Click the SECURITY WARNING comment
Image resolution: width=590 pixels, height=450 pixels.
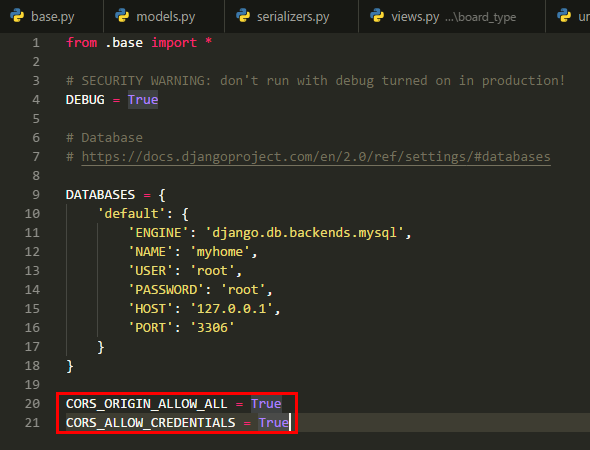pos(315,81)
